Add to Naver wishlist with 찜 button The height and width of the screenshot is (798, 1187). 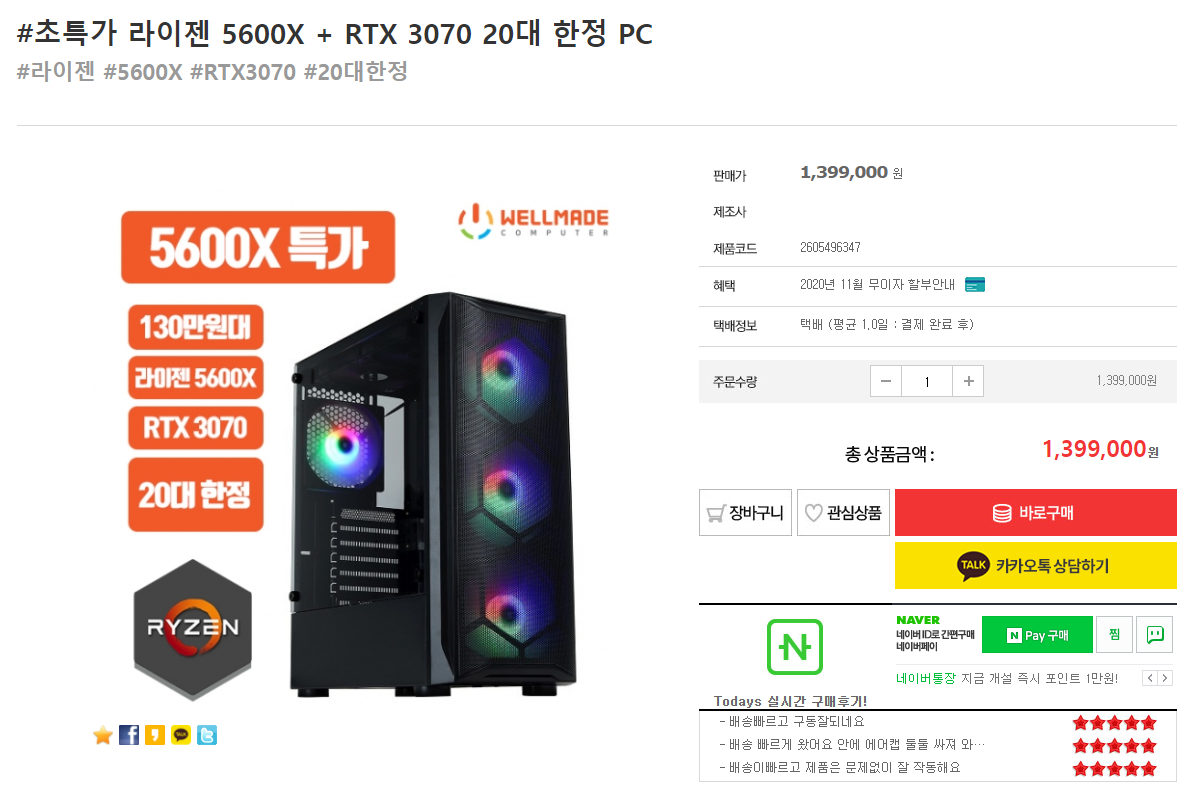1114,634
